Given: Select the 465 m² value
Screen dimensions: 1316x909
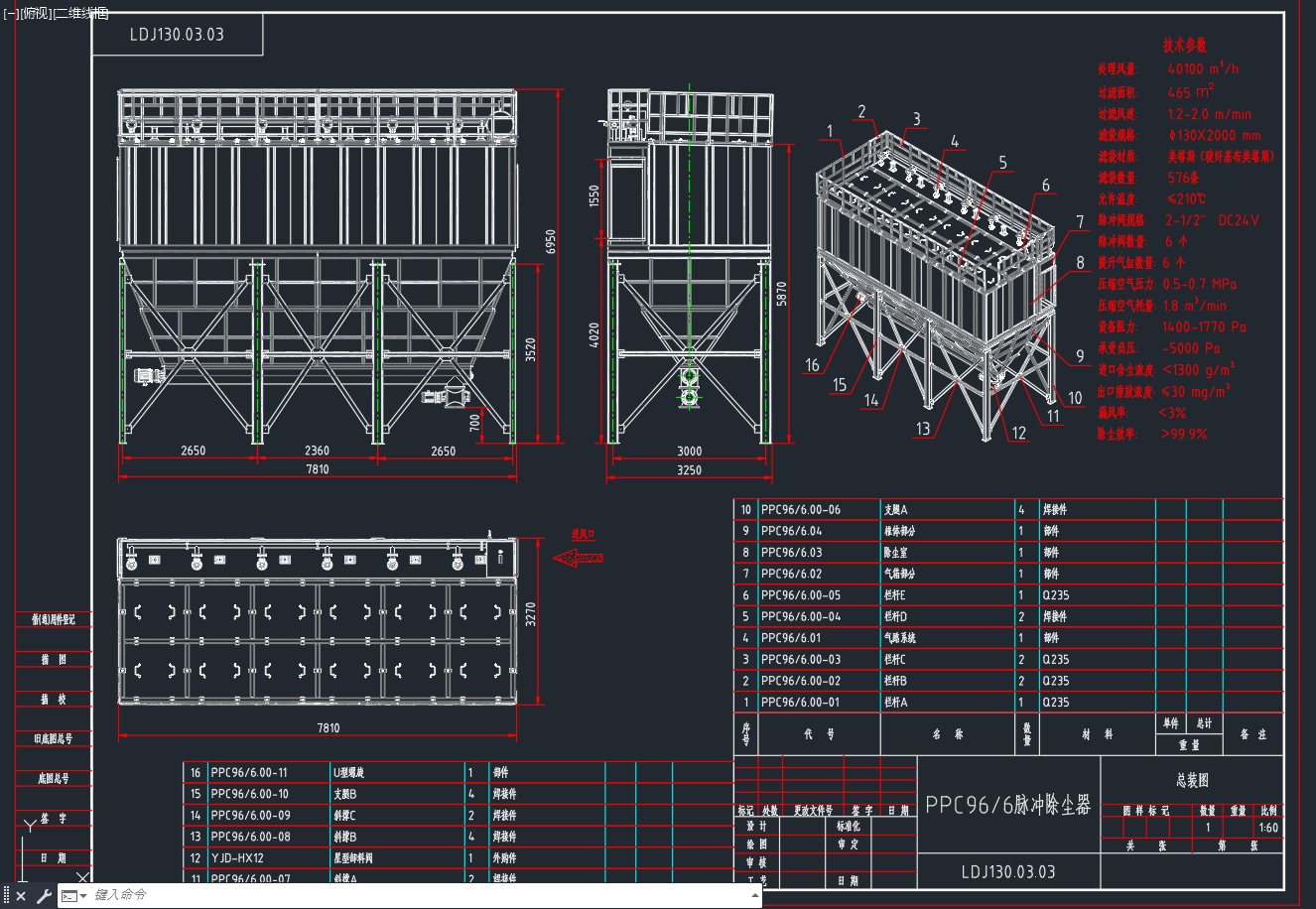Looking at the screenshot, I should 1190,91.
